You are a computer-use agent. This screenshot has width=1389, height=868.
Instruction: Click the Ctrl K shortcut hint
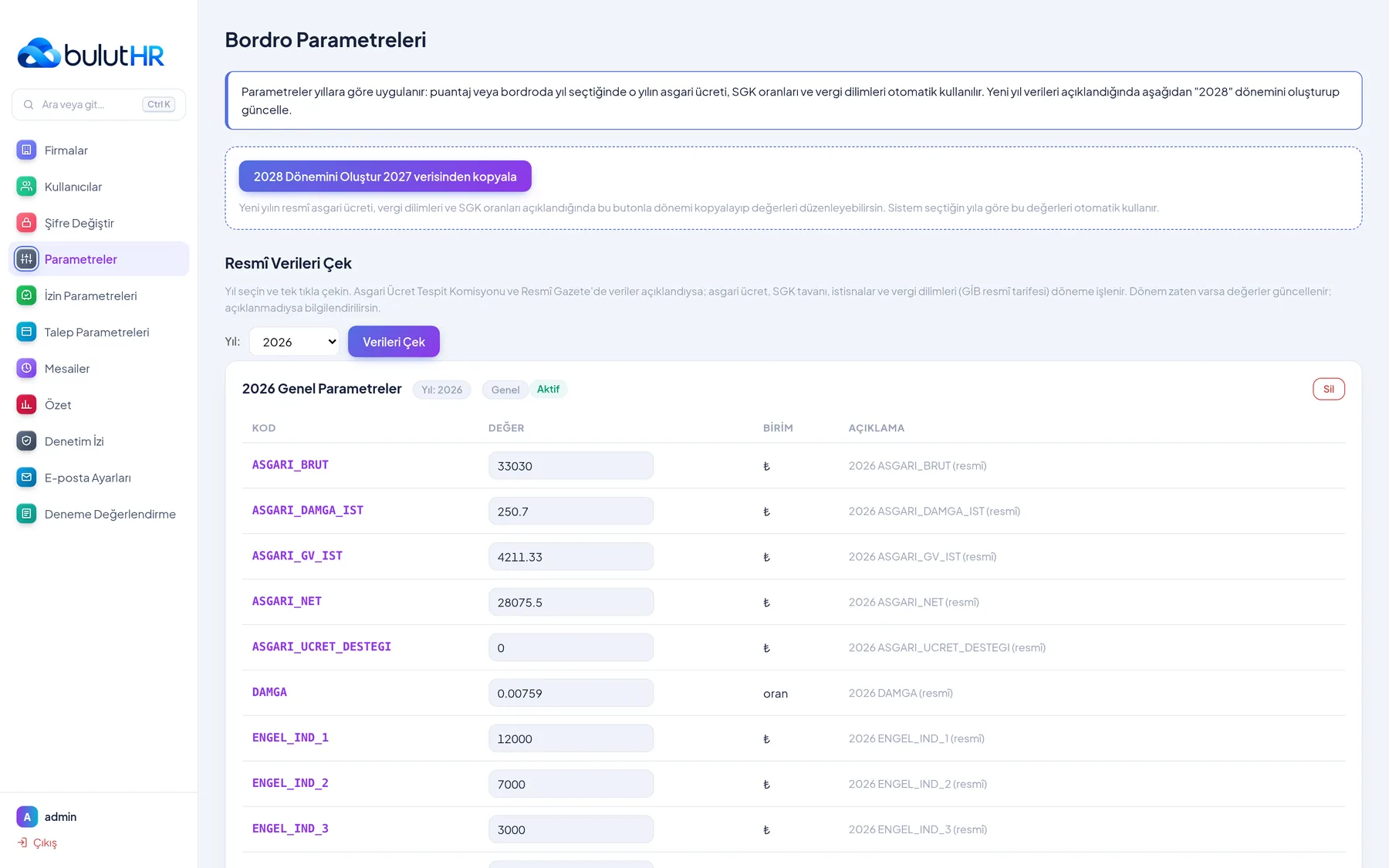click(159, 104)
